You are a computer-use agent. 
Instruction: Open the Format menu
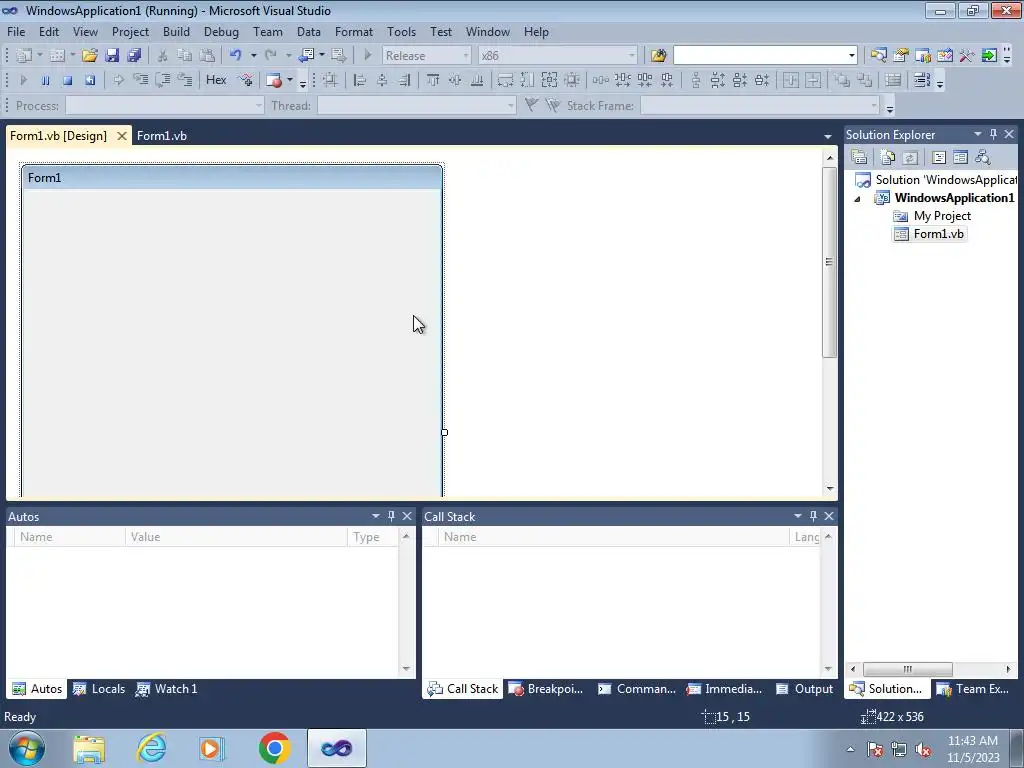coord(353,31)
